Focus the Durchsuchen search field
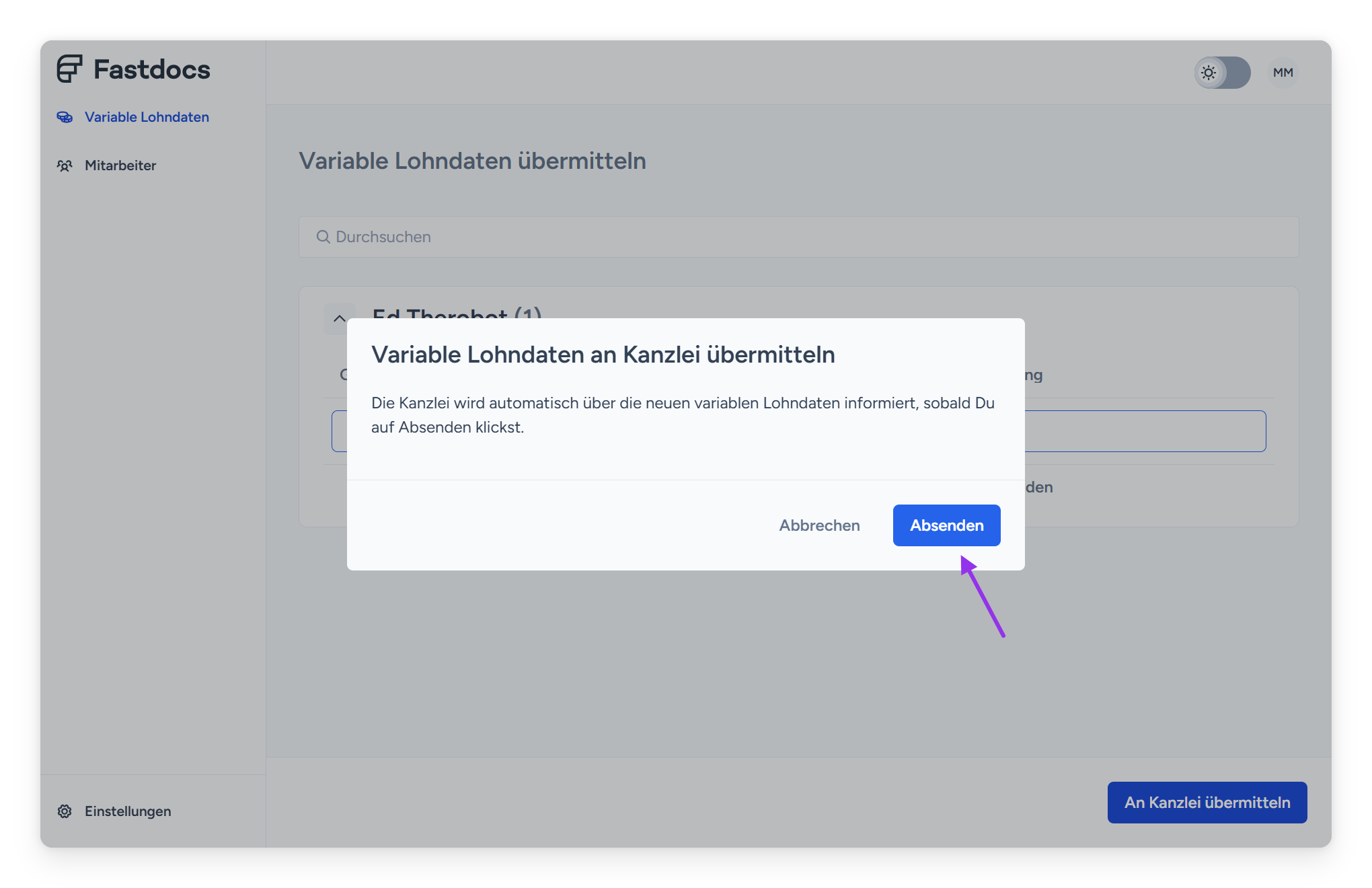 tap(798, 237)
